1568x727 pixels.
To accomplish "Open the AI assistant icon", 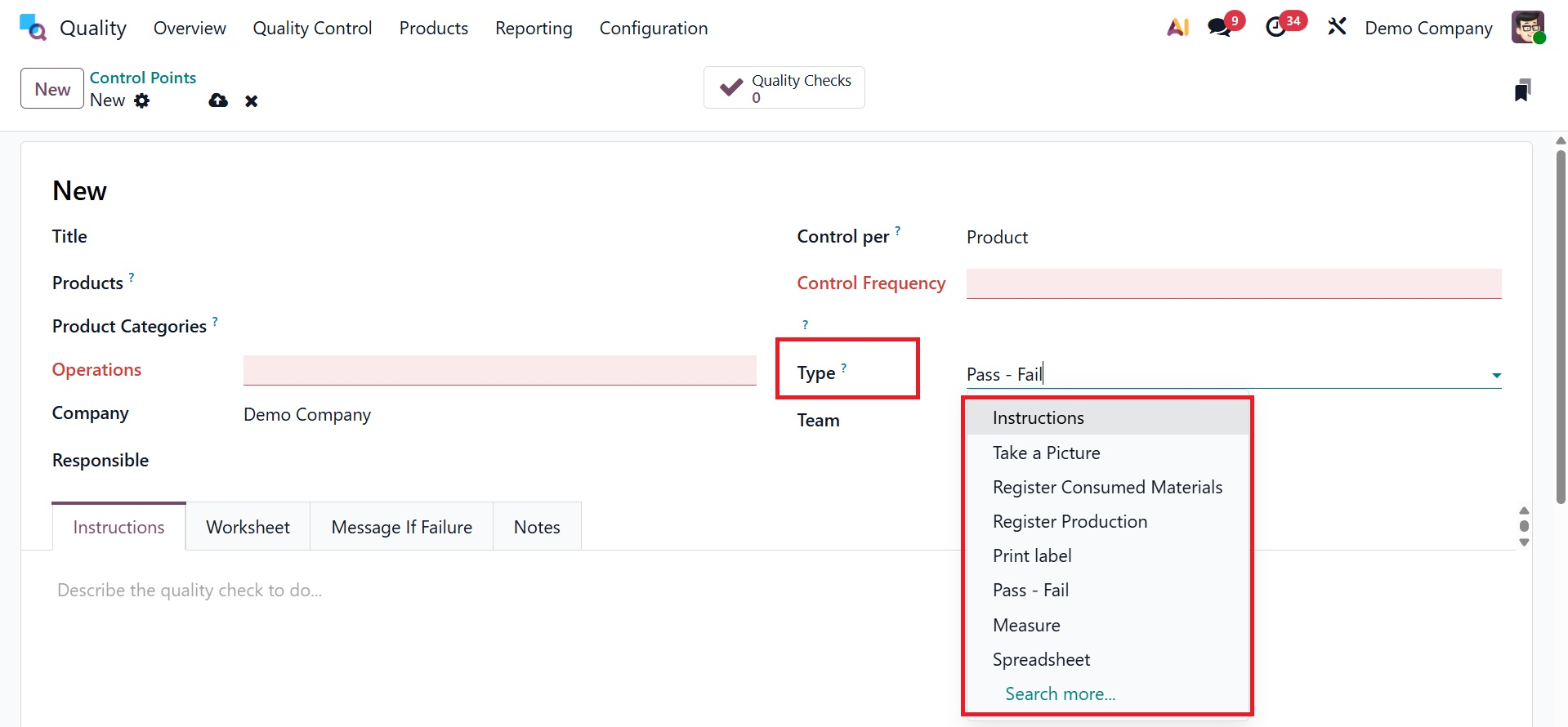I will point(1177,28).
